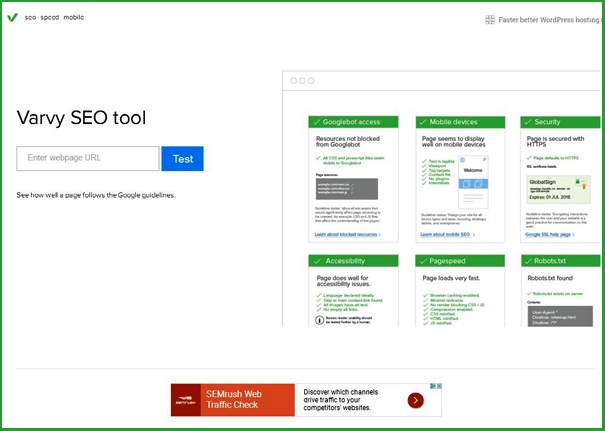This screenshot has width=605, height=431.
Task: Click the green Varvy checkmark logo
Action: 12,17
